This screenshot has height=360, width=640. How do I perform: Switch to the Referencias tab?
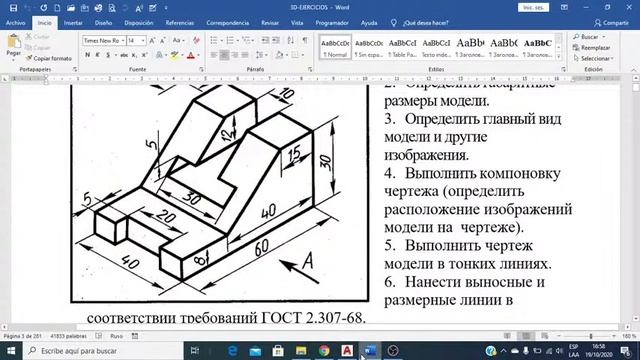180,23
